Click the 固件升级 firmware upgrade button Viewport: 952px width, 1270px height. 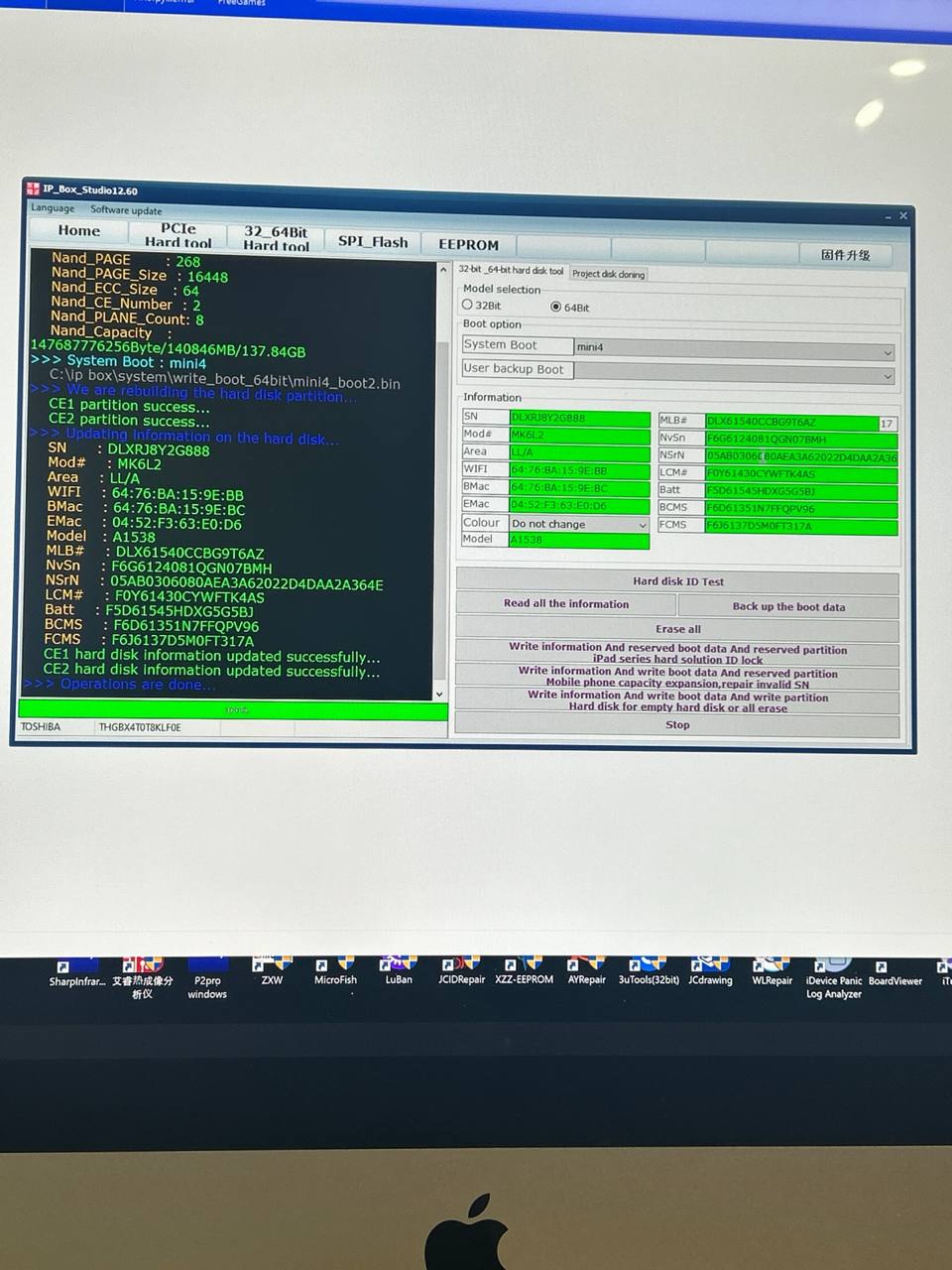coord(845,255)
